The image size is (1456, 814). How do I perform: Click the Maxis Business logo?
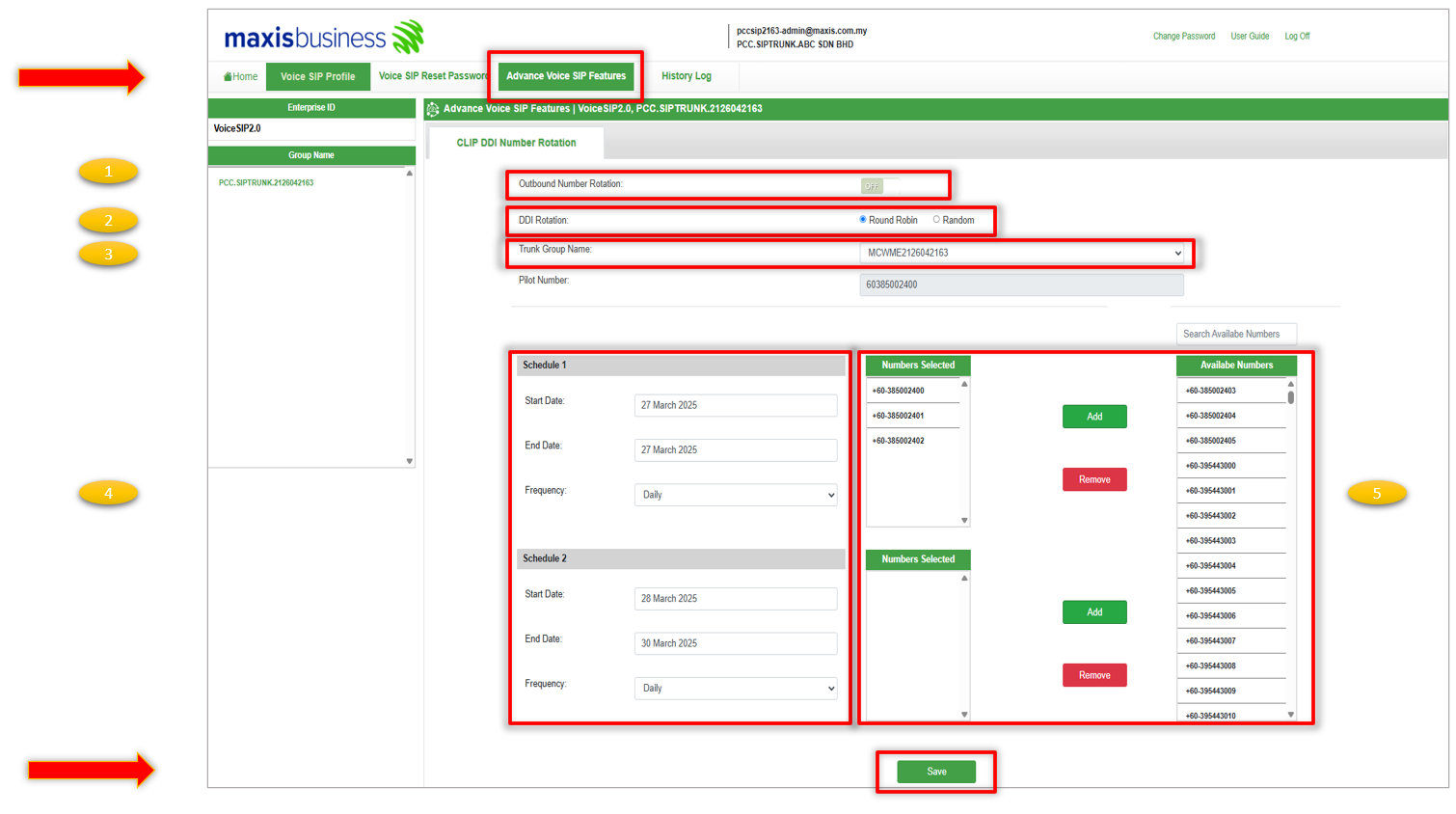pos(323,38)
